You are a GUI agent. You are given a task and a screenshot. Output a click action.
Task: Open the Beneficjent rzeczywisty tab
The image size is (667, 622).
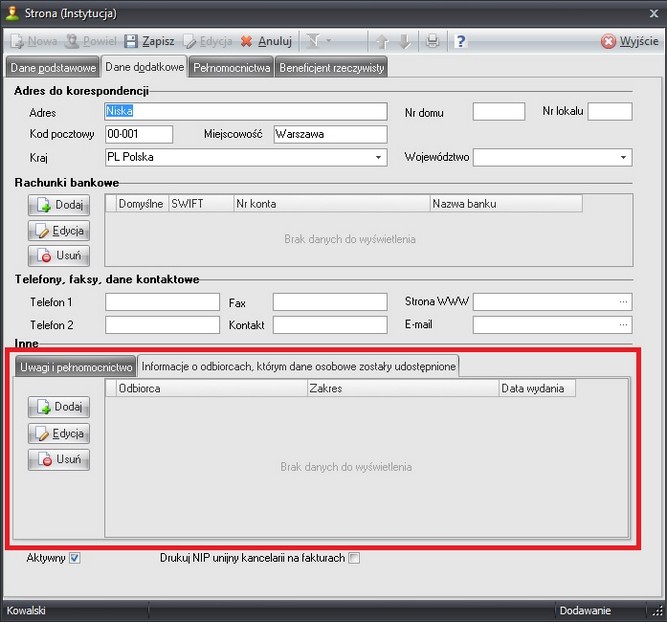pyautogui.click(x=331, y=68)
